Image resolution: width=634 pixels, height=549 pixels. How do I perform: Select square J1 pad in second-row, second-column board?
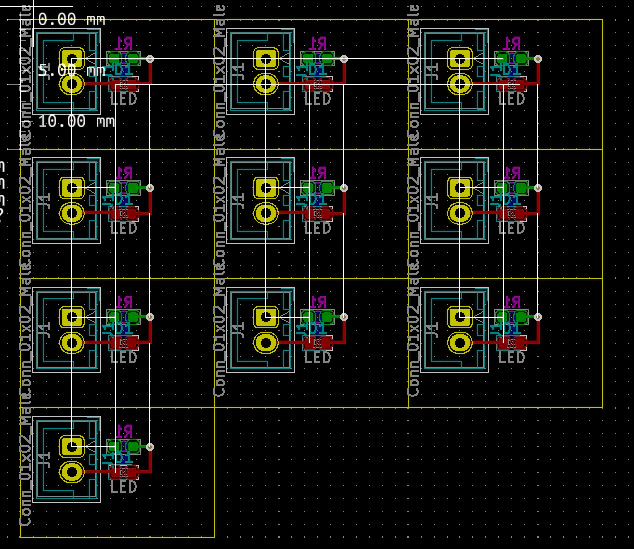266,188
